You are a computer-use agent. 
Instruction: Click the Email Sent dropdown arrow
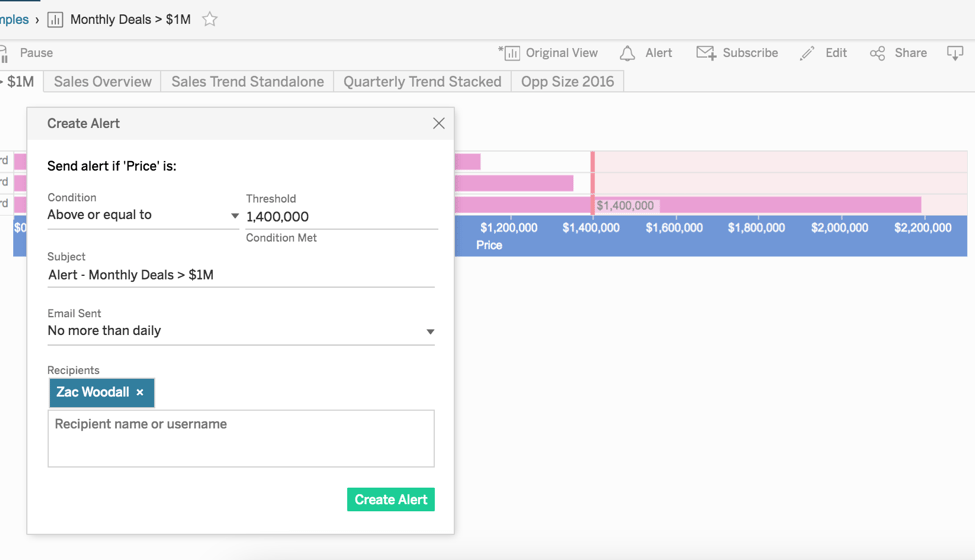click(430, 331)
